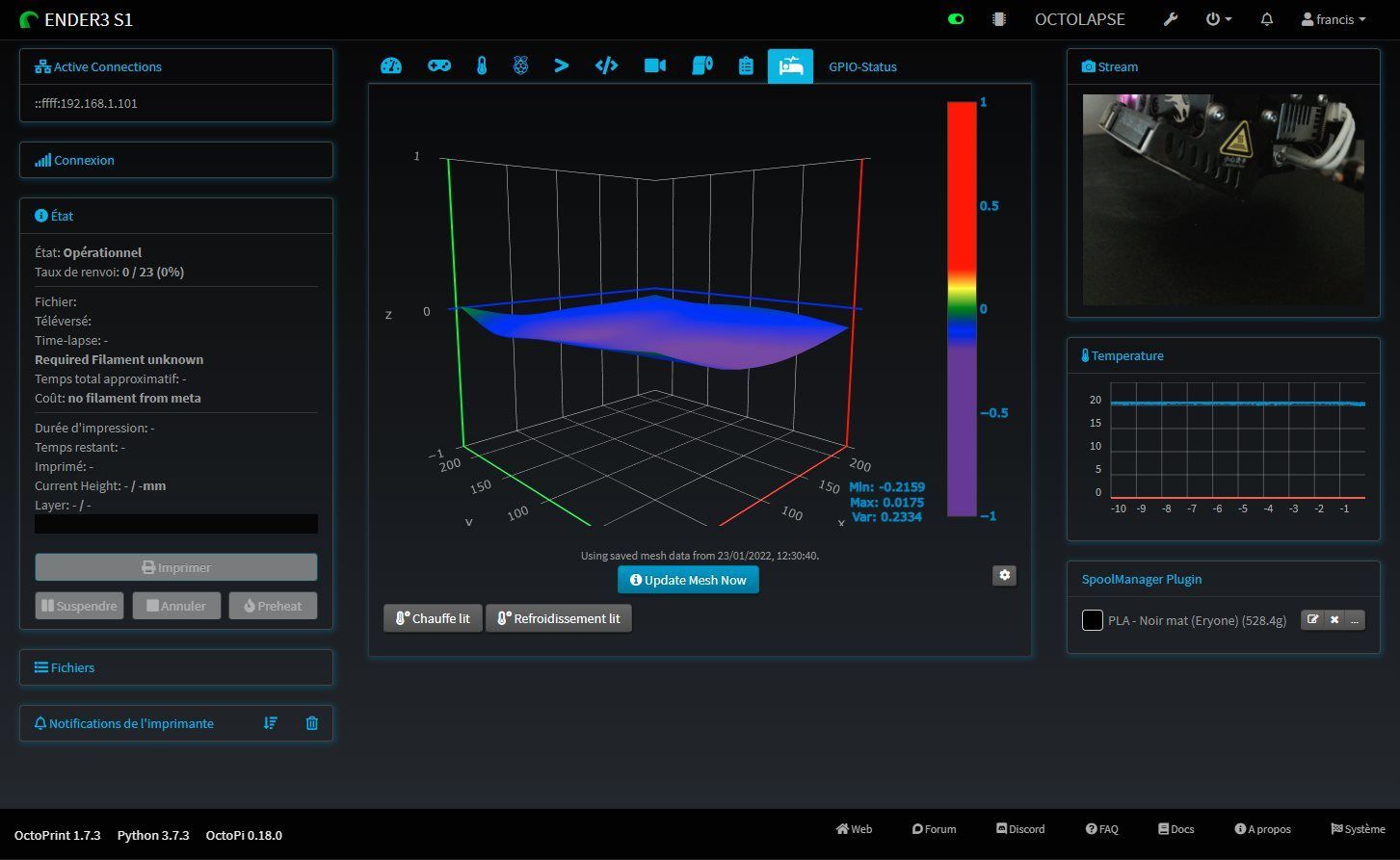This screenshot has height=860, width=1400.
Task: Click the Chauffe lit button
Action: [x=433, y=618]
